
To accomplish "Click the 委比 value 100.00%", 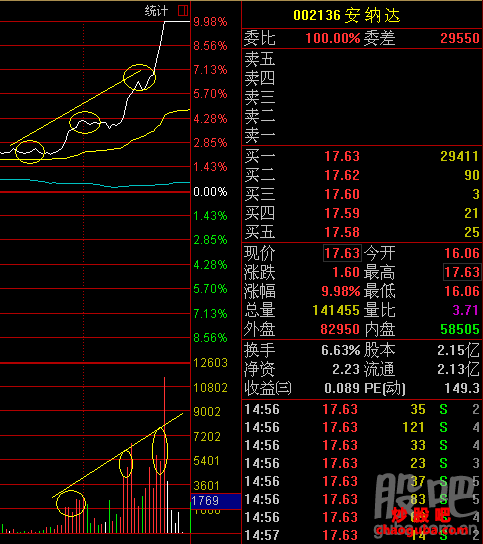I will (x=333, y=38).
